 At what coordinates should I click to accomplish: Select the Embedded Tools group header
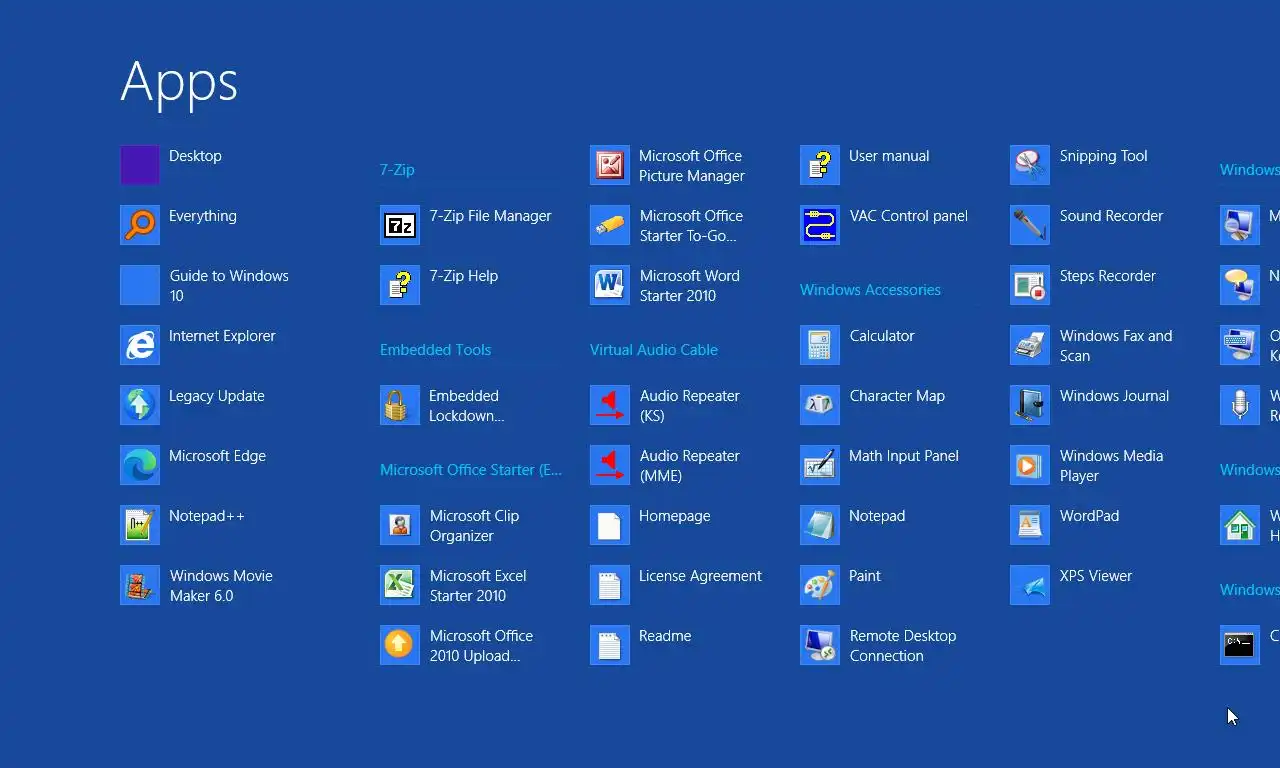coord(435,350)
